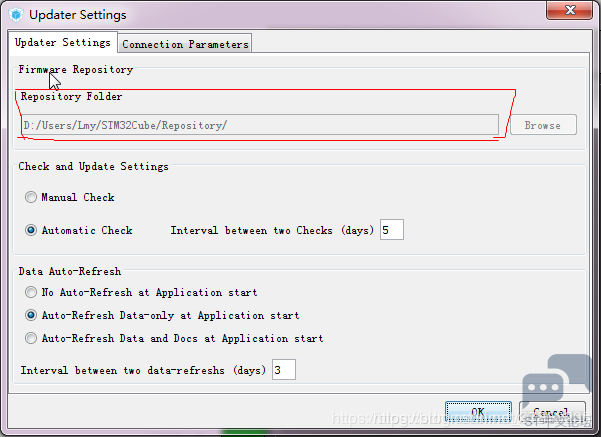Image resolution: width=601 pixels, height=437 pixels.
Task: Select No Auto-Refresh at Application start
Action: click(31, 292)
